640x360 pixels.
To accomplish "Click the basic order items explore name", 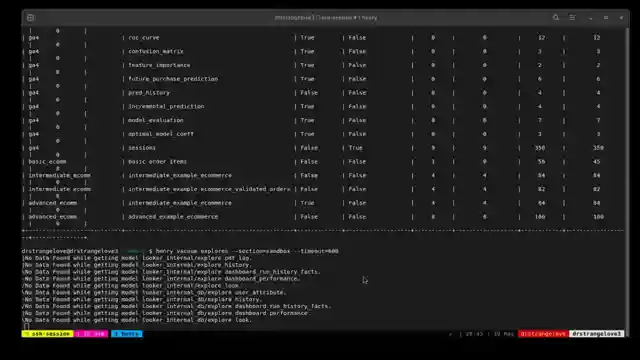I will pos(158,162).
